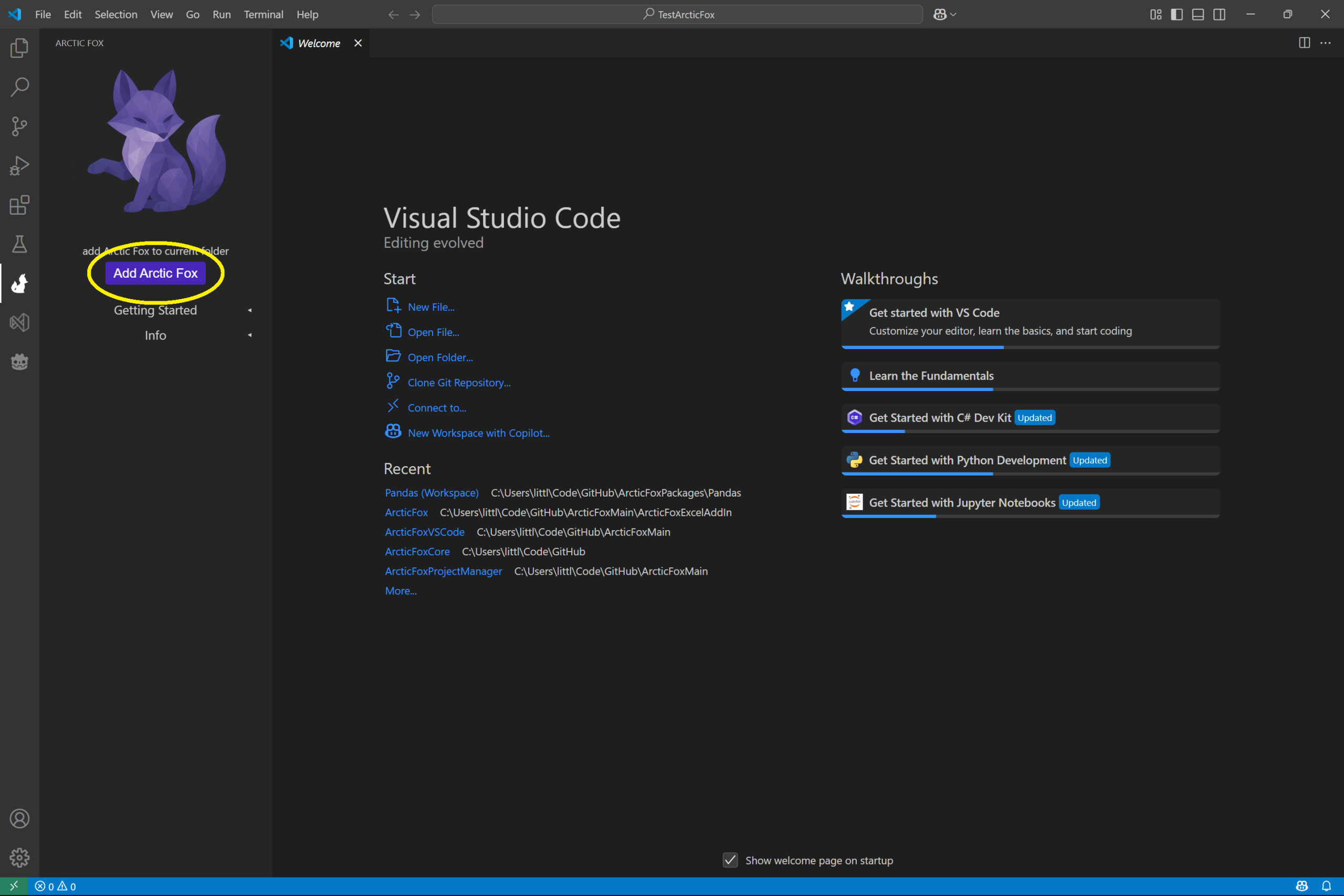Viewport: 1344px width, 896px height.
Task: Open the Selection menu
Action: point(116,14)
